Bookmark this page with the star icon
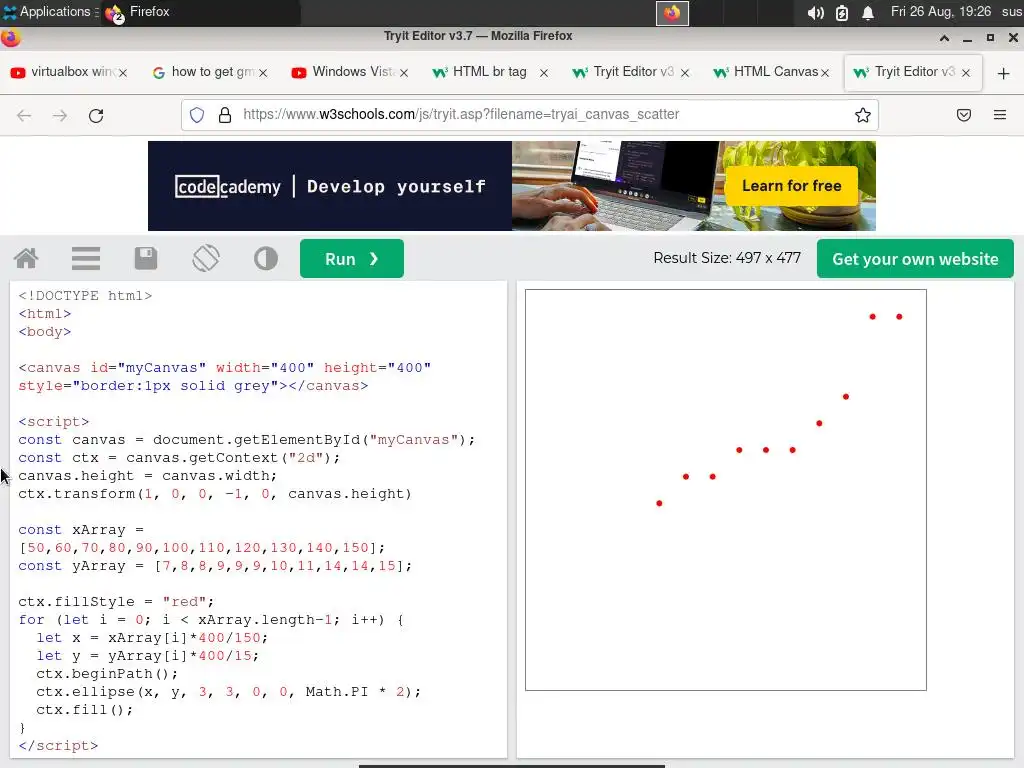Screen dimensions: 1024x768 pos(863,115)
